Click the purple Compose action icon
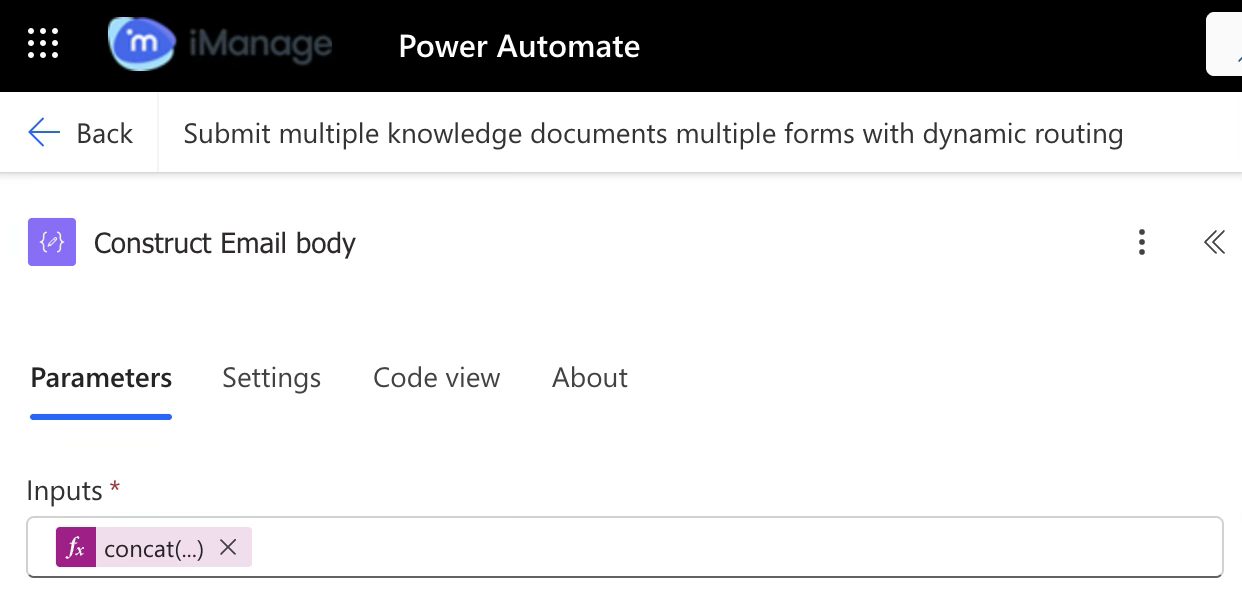Viewport: 1242px width, 610px height. pos(52,243)
